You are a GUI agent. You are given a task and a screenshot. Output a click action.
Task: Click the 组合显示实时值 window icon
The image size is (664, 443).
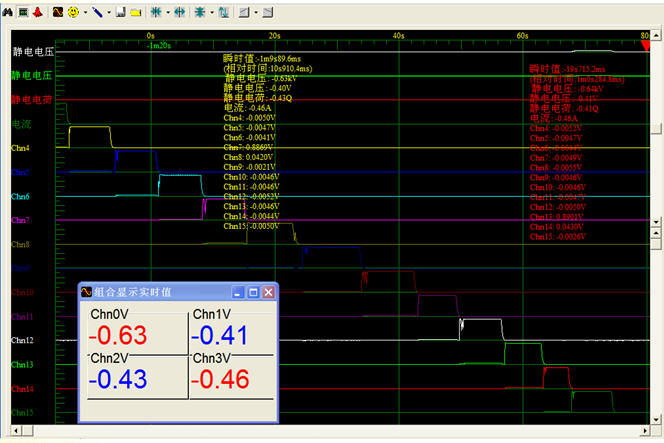click(86, 292)
